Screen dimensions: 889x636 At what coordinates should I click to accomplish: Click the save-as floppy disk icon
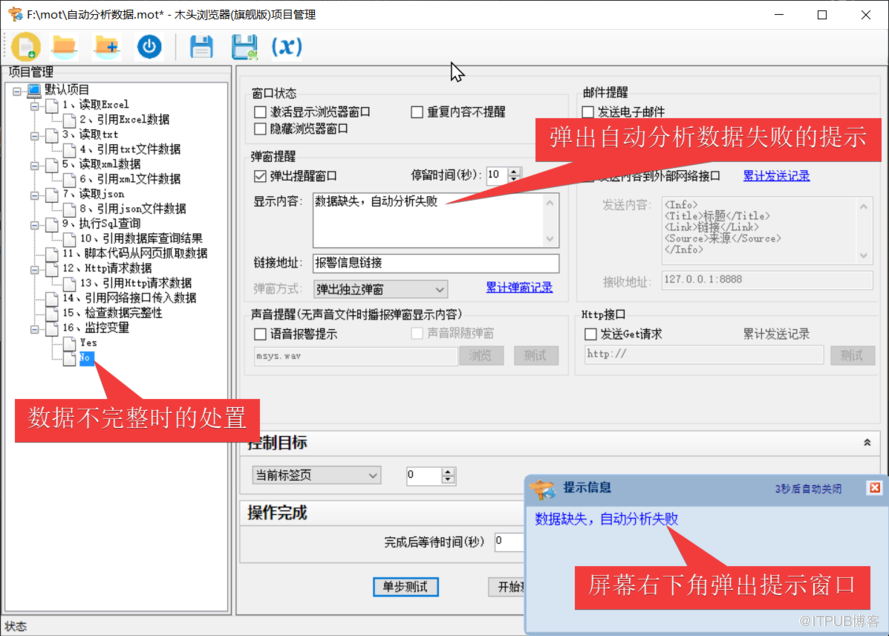(245, 46)
